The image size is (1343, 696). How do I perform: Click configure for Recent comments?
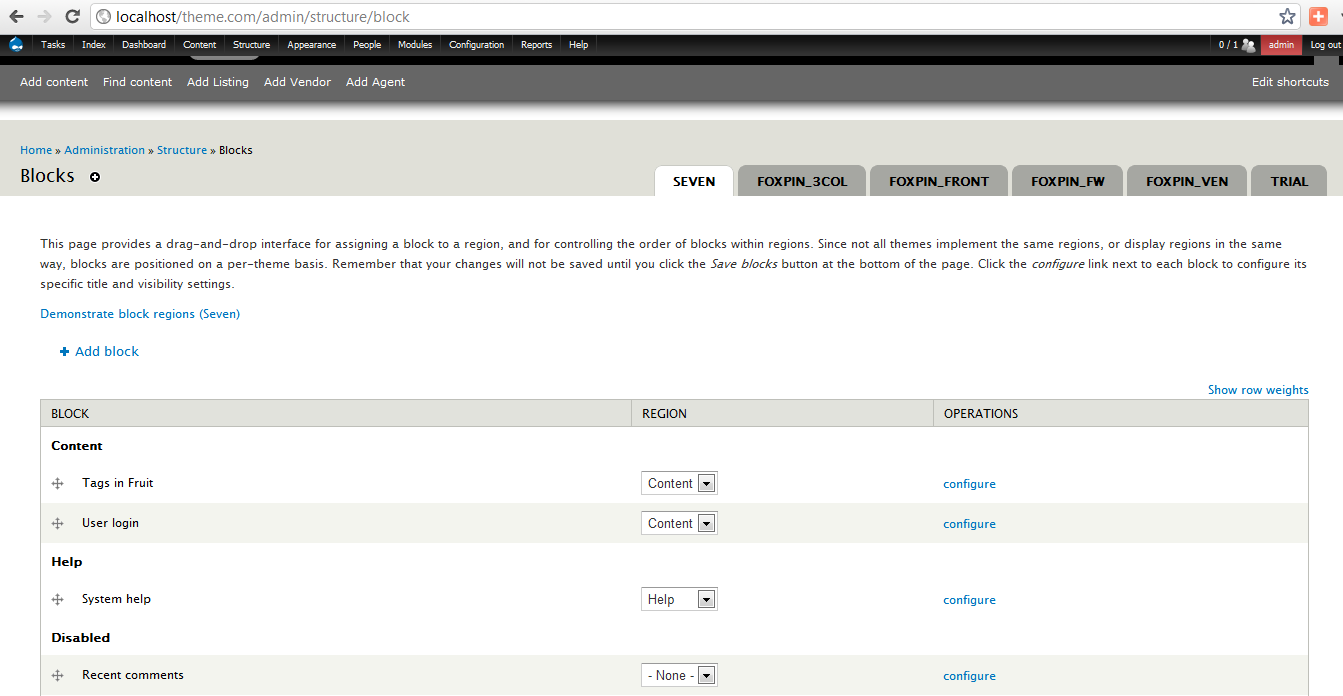pos(969,676)
